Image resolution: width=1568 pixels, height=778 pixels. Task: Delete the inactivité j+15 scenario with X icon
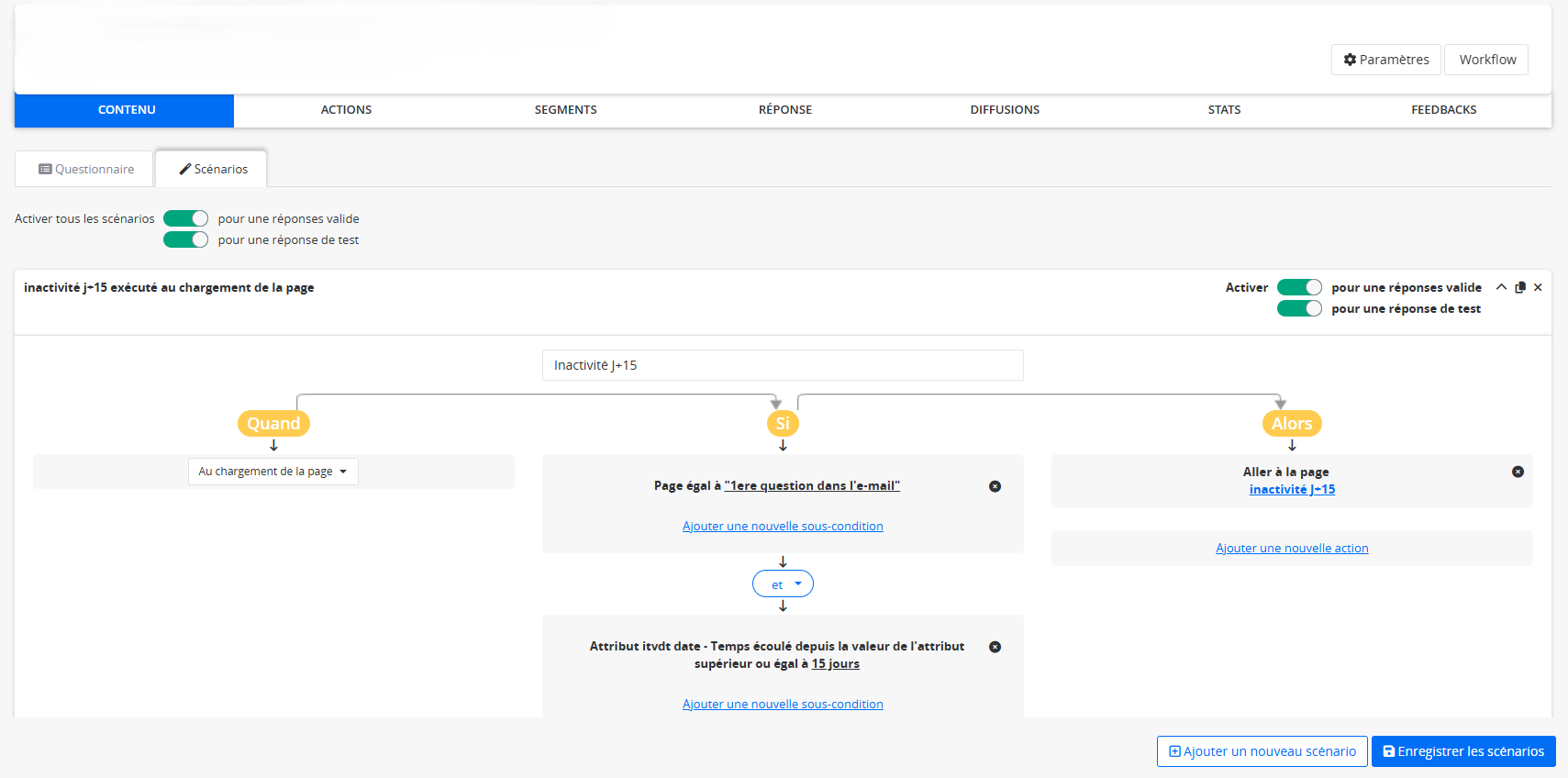click(1538, 287)
